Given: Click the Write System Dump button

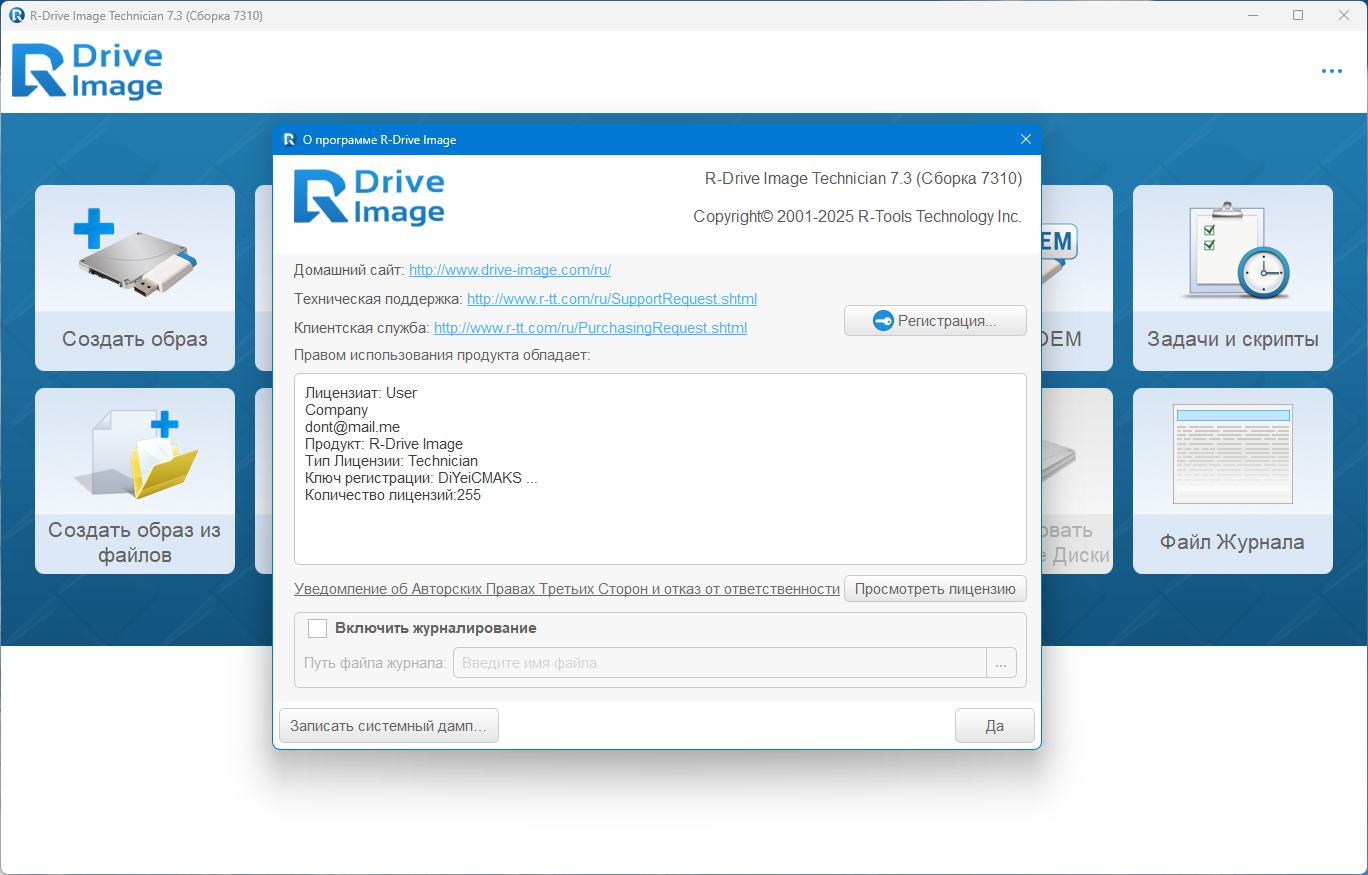Looking at the screenshot, I should click(388, 726).
